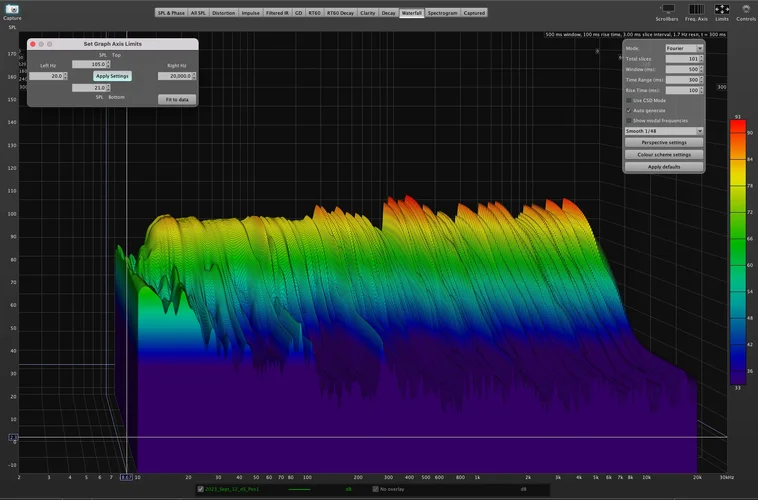758x500 pixels.
Task: Click the Total slices stepper arrows
Action: click(x=702, y=59)
